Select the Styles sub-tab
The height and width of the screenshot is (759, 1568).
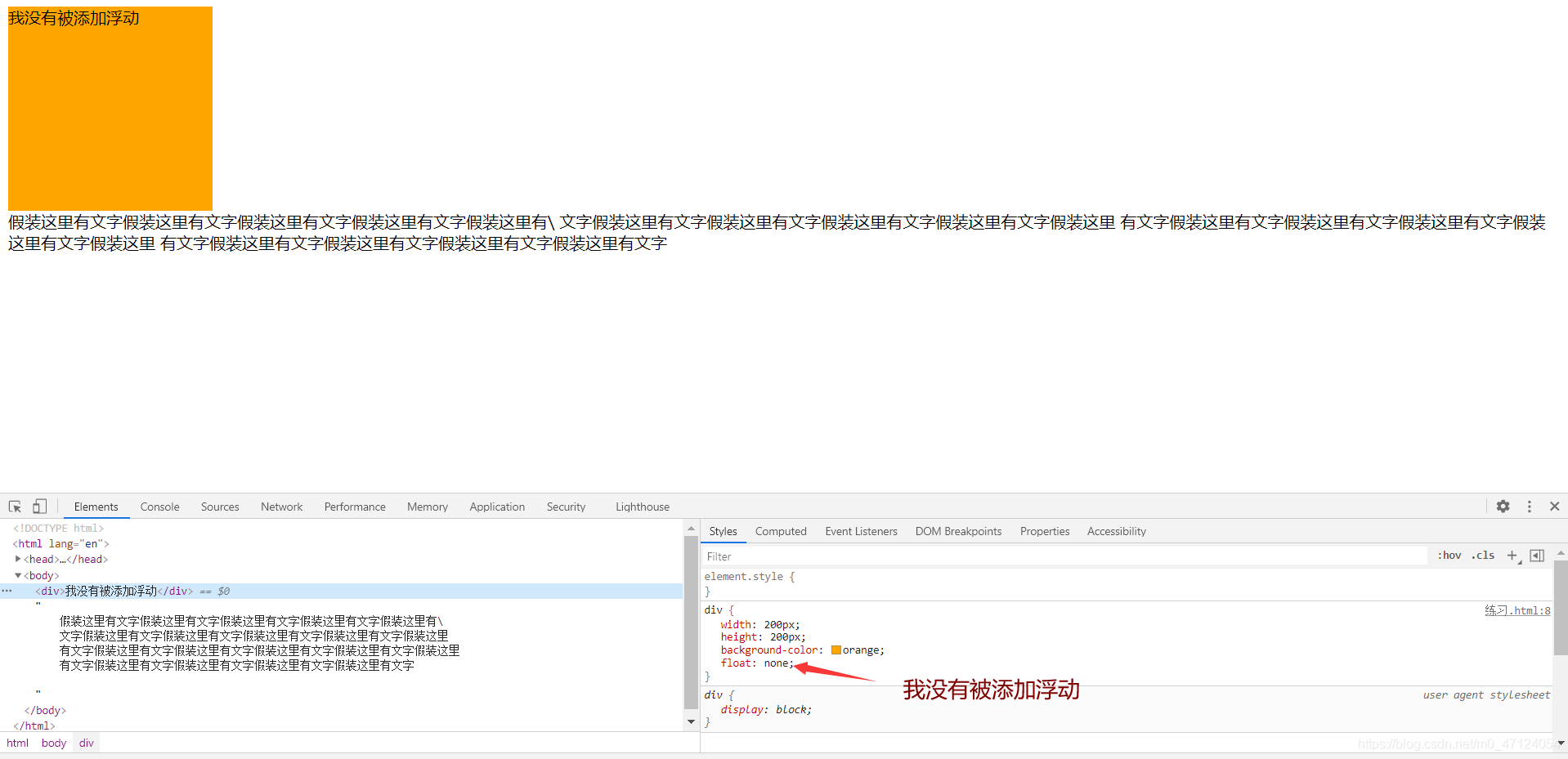[723, 531]
